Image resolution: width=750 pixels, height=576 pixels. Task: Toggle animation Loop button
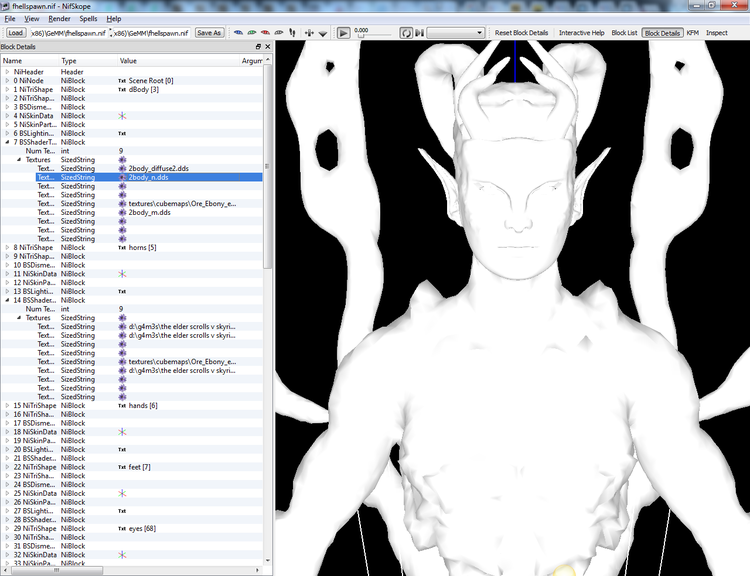(x=406, y=33)
